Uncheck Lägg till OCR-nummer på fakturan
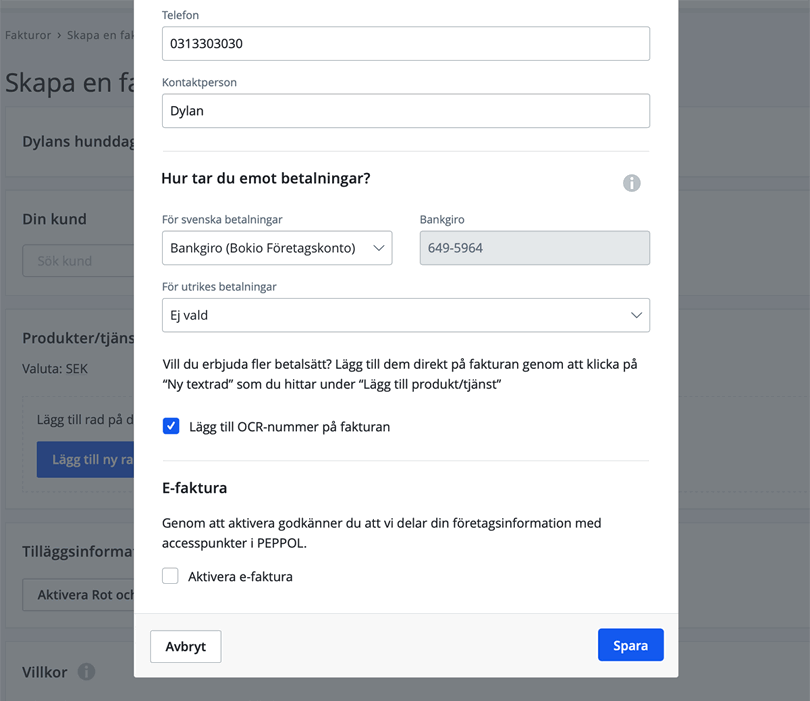Image resolution: width=810 pixels, height=701 pixels. tap(171, 426)
